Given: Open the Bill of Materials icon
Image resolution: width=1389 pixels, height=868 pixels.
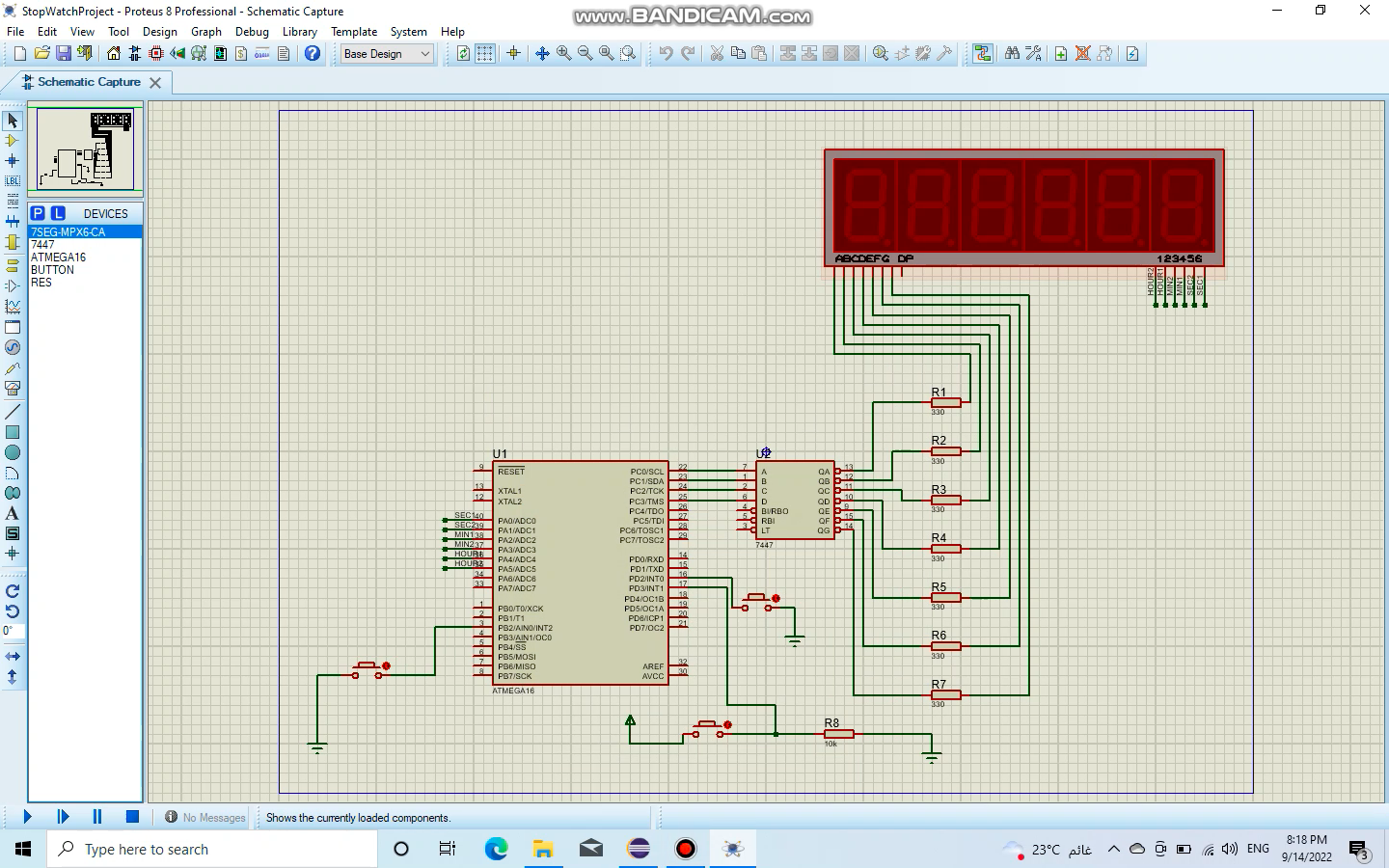Looking at the screenshot, I should [x=241, y=54].
